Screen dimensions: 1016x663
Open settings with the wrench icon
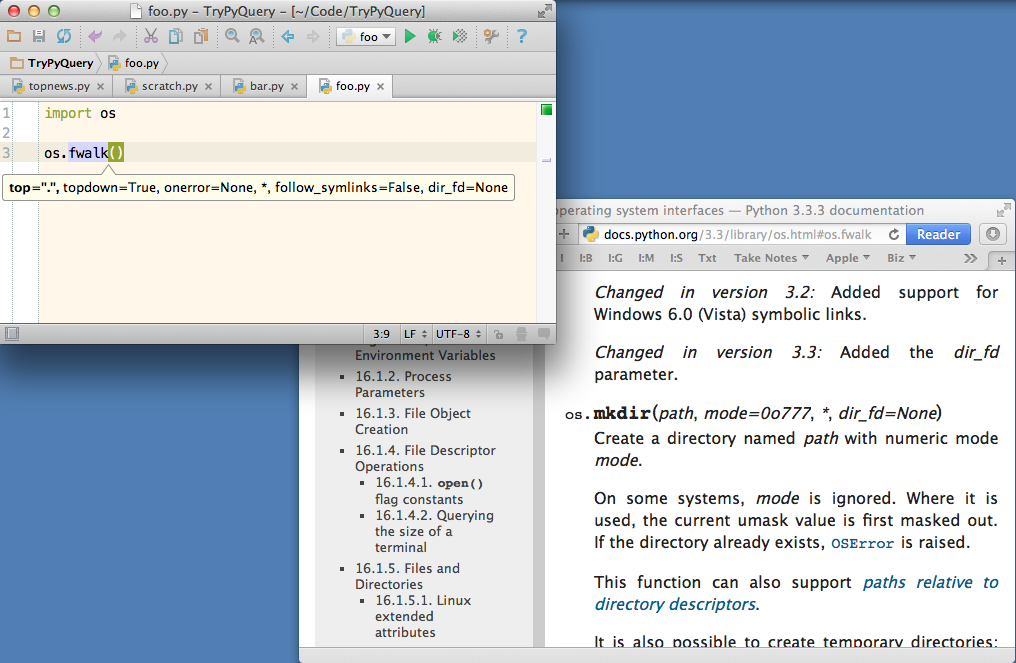click(491, 36)
